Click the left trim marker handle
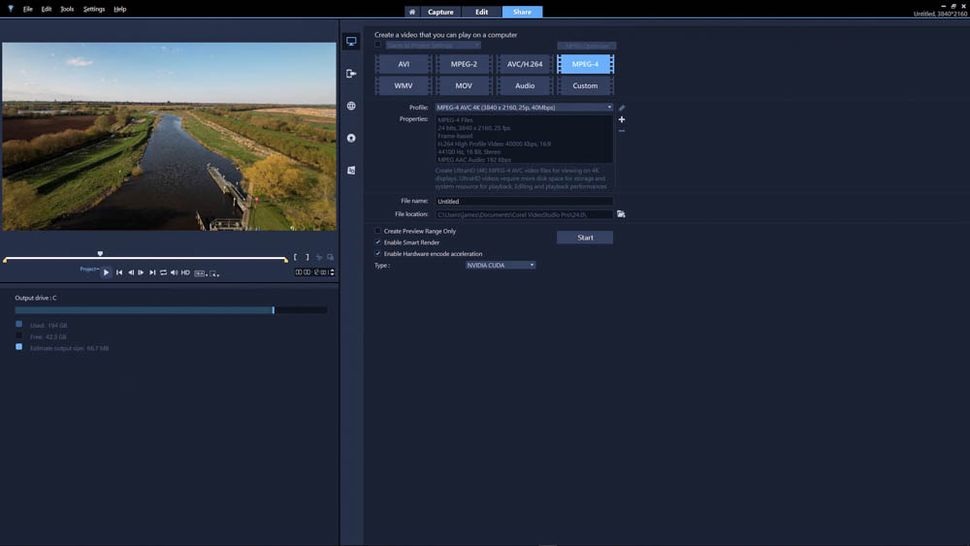970x546 pixels. point(5,260)
